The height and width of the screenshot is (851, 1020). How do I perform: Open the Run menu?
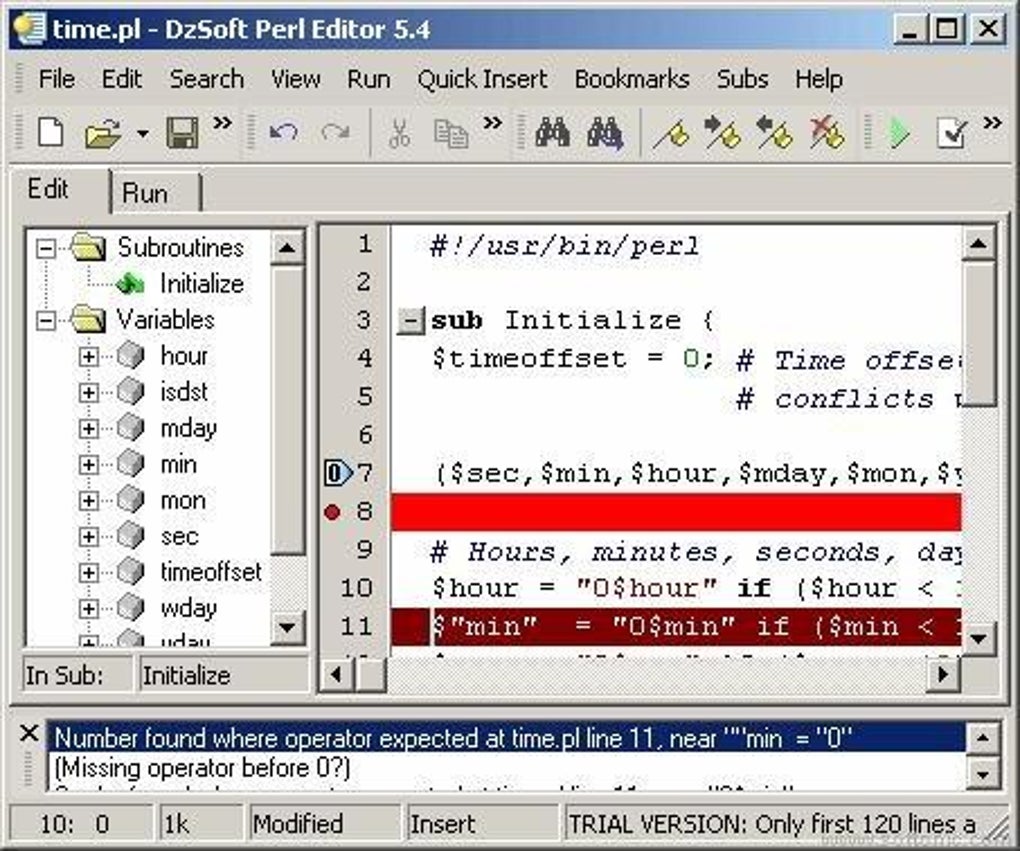(369, 79)
